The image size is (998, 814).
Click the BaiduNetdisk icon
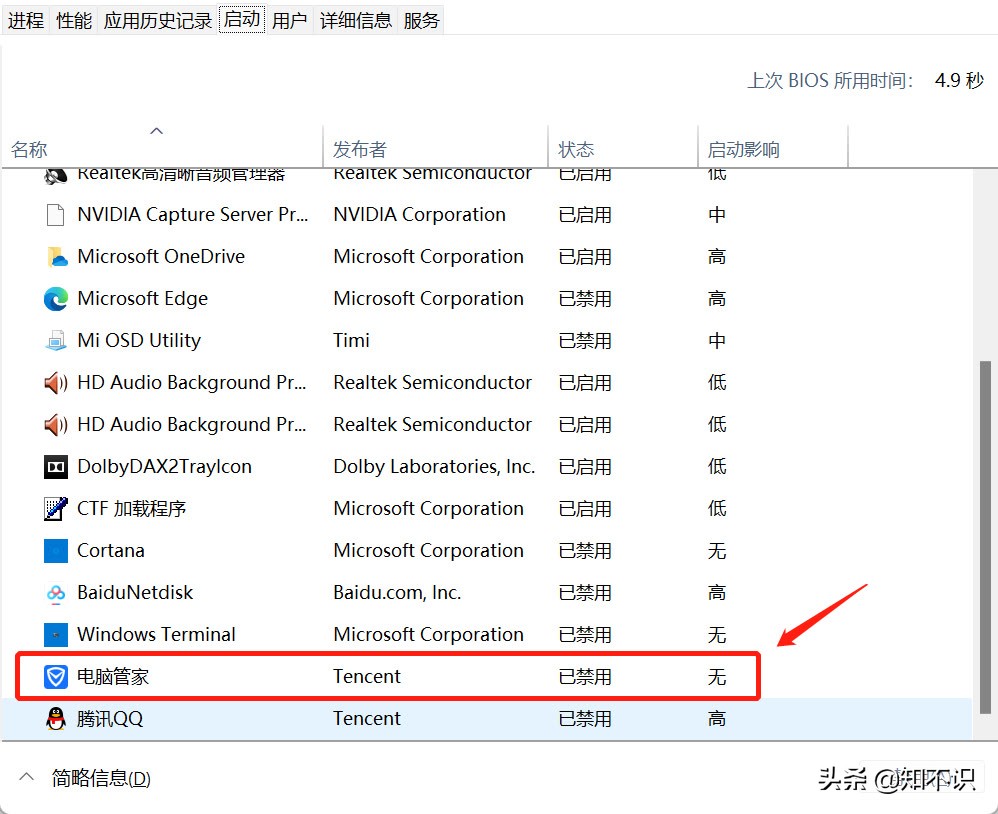pyautogui.click(x=56, y=592)
